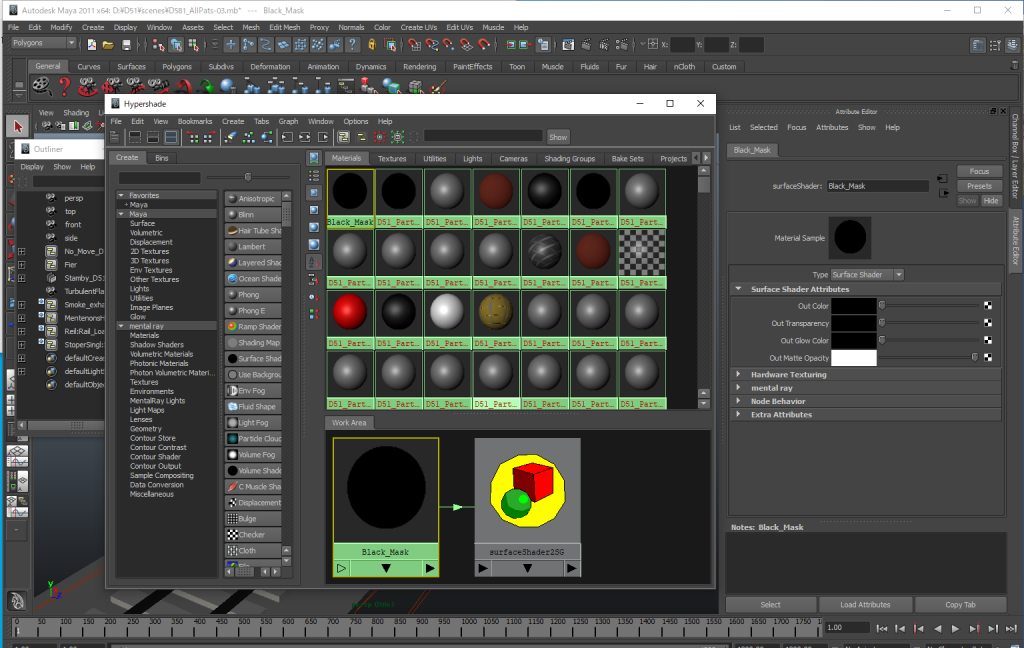This screenshot has width=1024, height=648.
Task: Click the save scene icon in status line
Action: click(x=127, y=44)
